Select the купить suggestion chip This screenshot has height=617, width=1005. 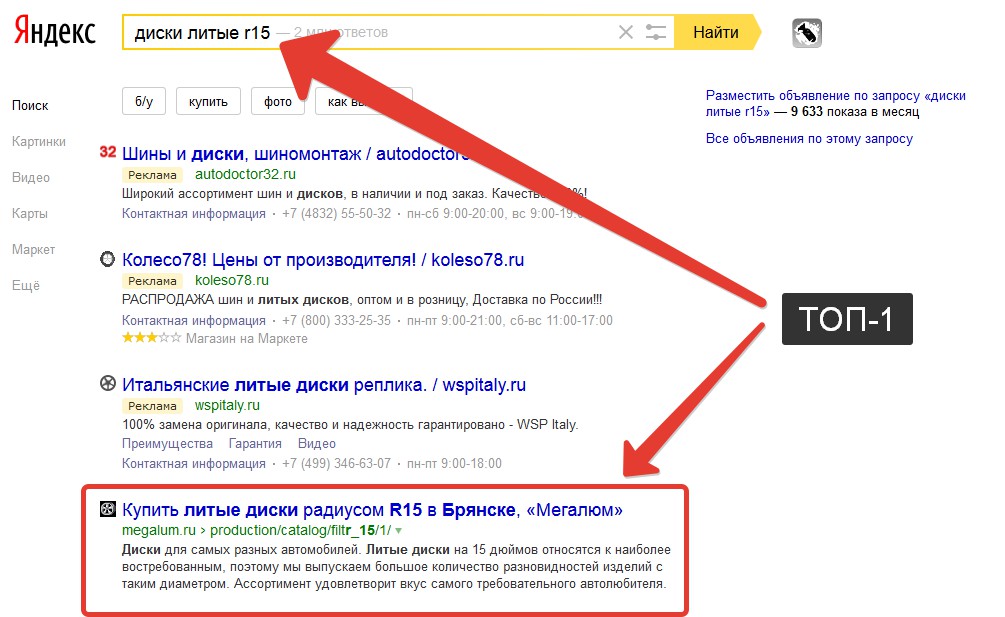click(x=208, y=101)
